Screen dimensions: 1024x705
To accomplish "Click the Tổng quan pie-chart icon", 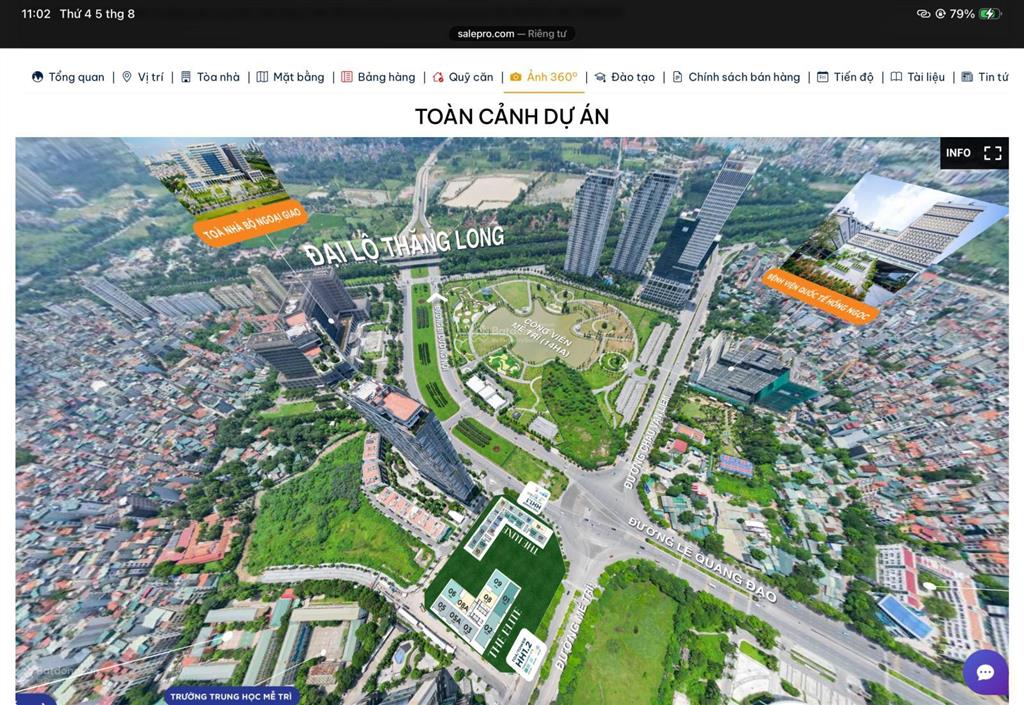I will tap(37, 77).
